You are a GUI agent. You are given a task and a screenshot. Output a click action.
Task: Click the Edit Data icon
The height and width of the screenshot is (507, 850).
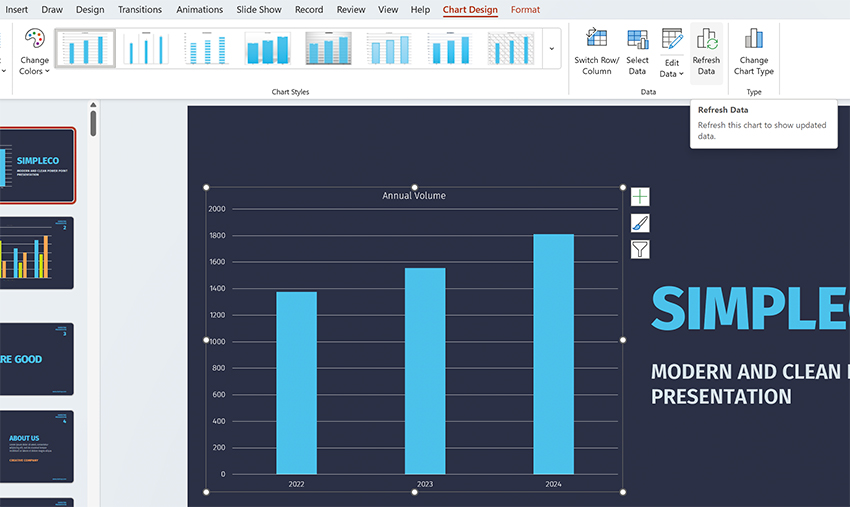672,39
